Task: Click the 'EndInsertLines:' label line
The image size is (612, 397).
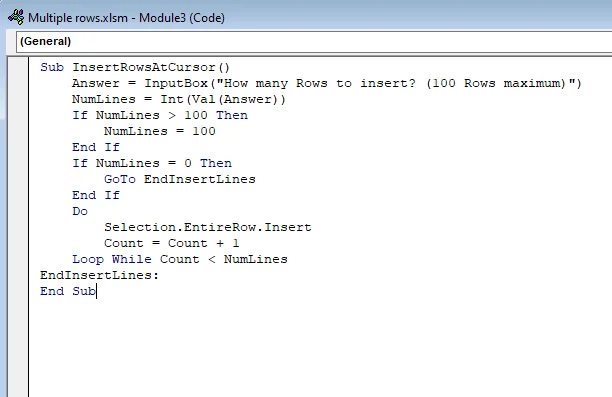Action: coord(100,275)
